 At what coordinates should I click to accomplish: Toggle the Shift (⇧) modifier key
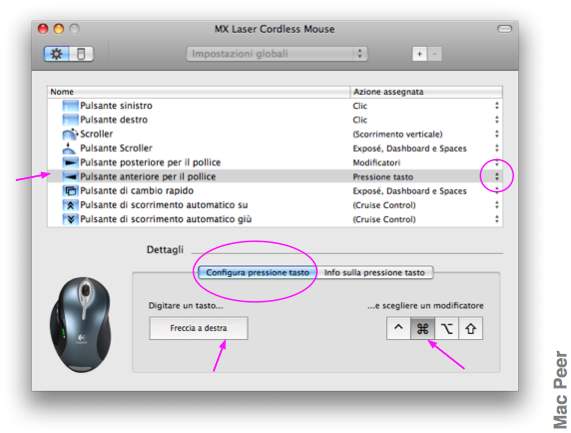coord(470,328)
